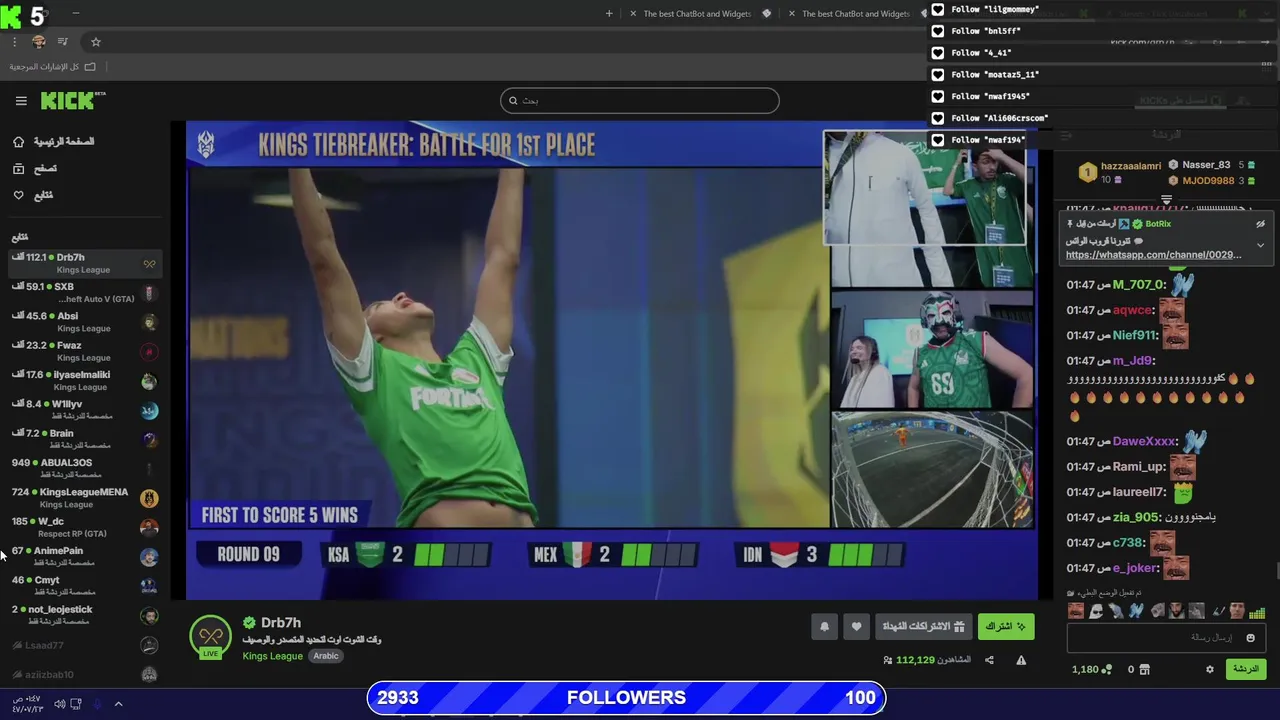The height and width of the screenshot is (720, 1280).
Task: Click MJOD9988 in gift leaderboard
Action: tap(1208, 181)
